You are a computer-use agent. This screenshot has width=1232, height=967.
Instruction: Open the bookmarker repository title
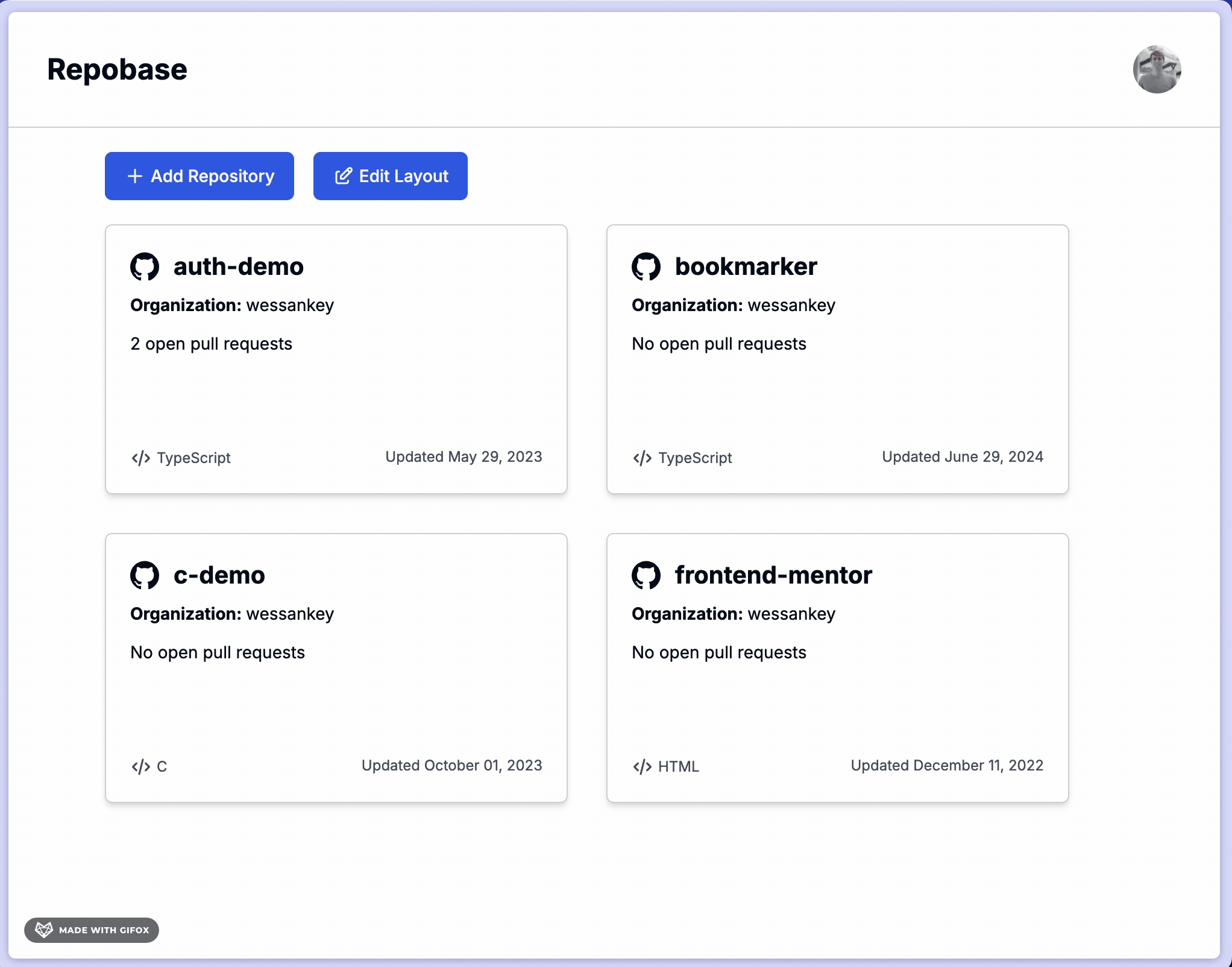coord(746,266)
